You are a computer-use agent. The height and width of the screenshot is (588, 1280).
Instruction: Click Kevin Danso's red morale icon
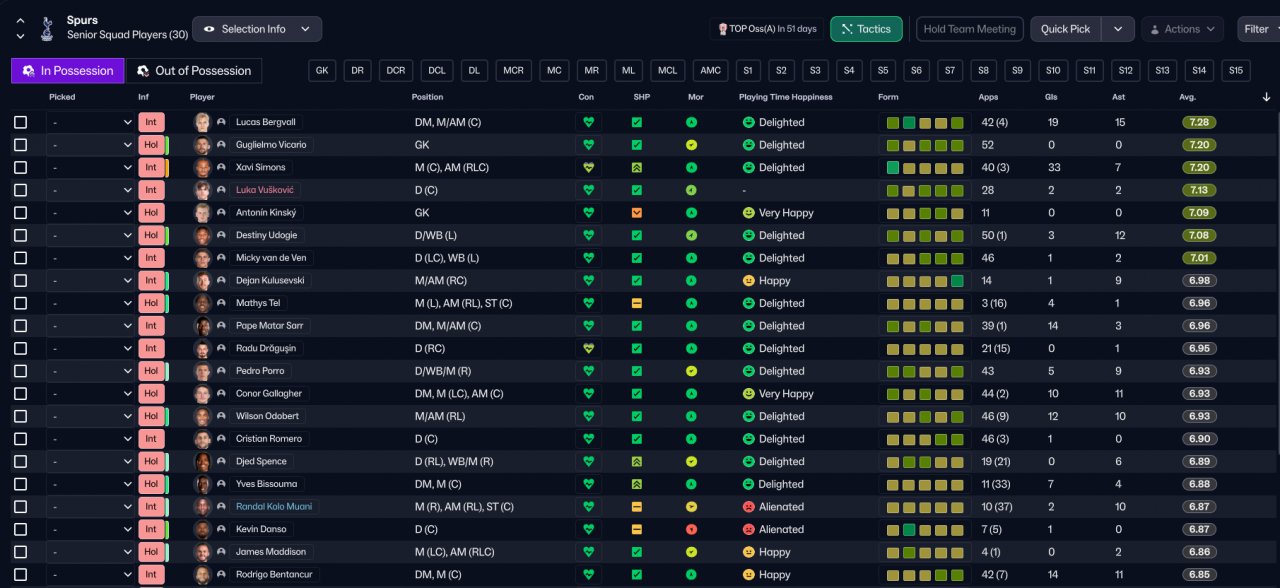[691, 529]
